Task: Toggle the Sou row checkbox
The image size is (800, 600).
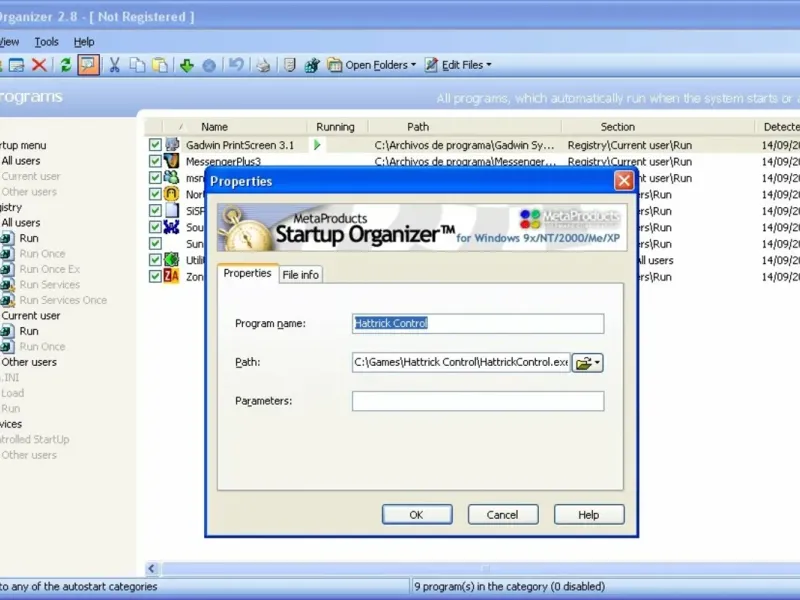Action: [156, 227]
